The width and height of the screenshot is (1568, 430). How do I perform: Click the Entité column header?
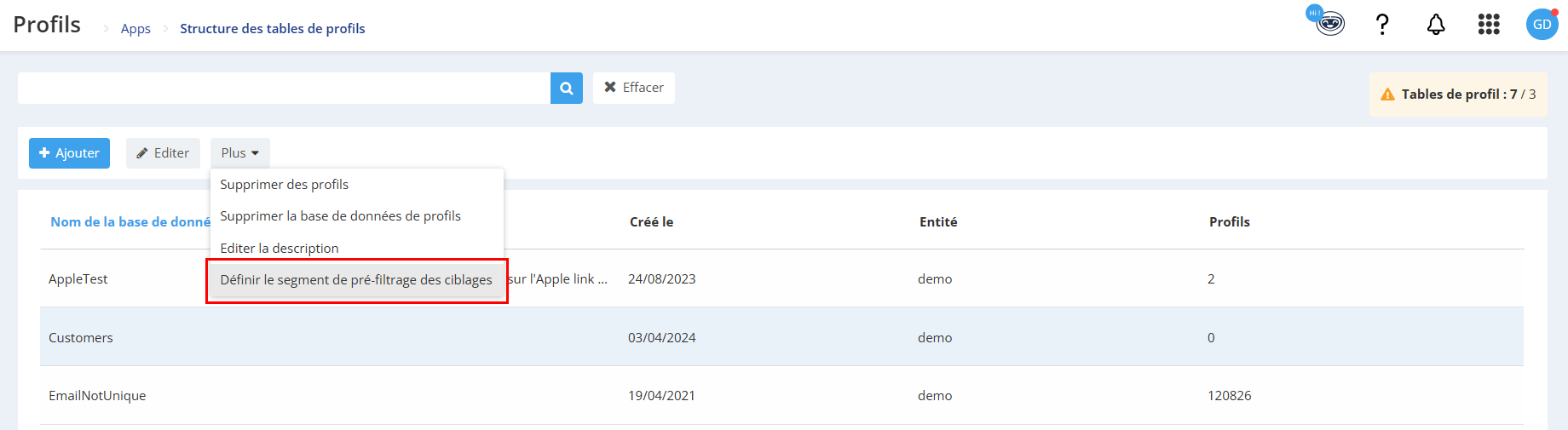(938, 222)
